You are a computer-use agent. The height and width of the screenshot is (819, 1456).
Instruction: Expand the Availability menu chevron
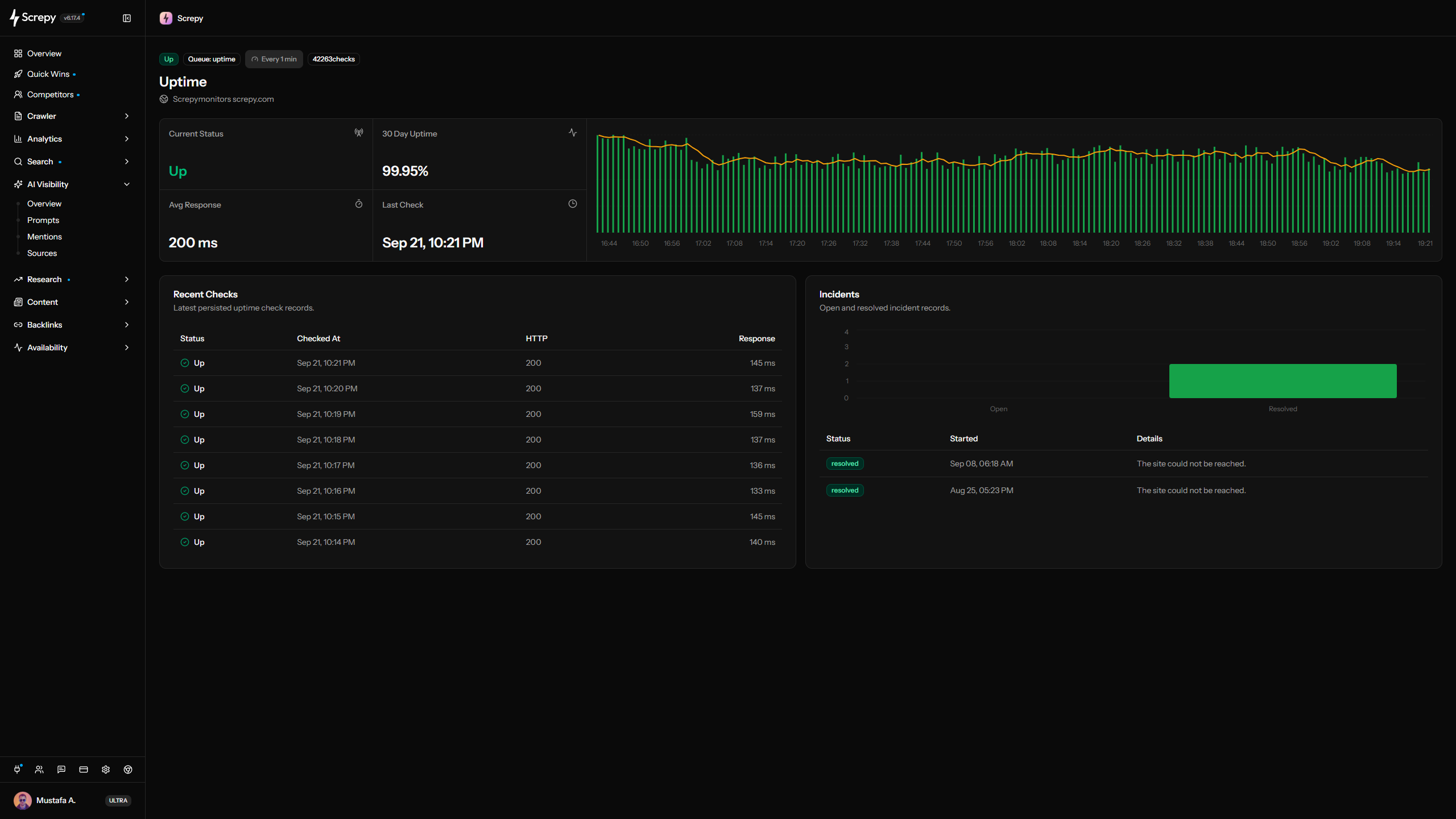pyautogui.click(x=127, y=348)
